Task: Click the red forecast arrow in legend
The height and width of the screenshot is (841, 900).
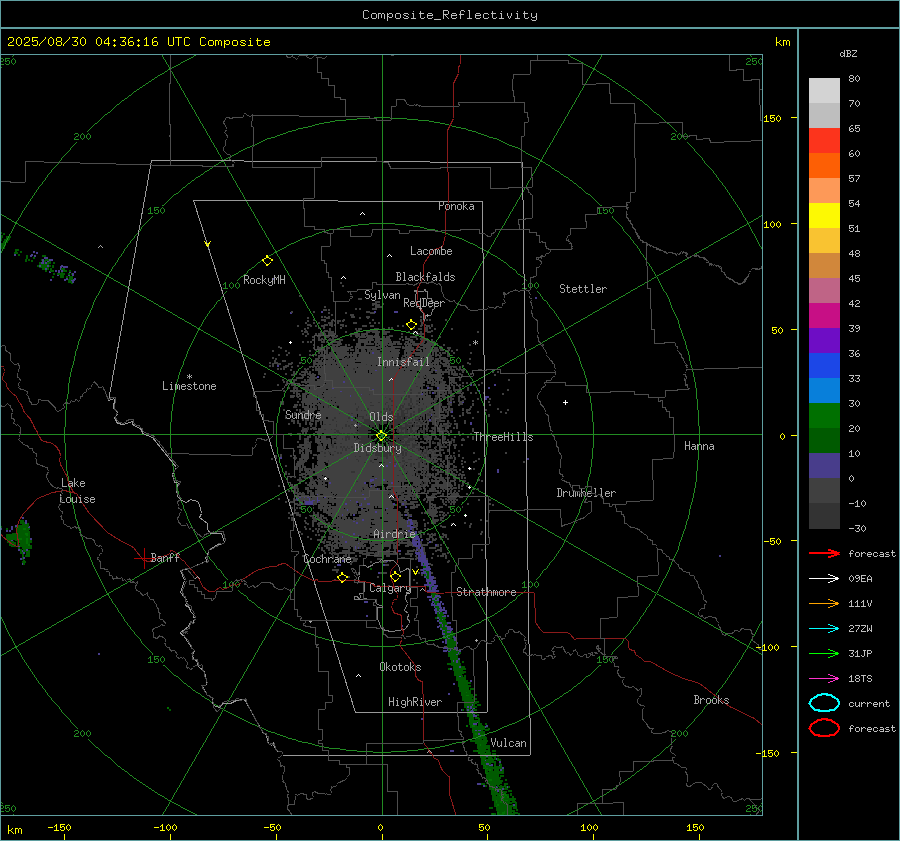Action: tap(824, 553)
